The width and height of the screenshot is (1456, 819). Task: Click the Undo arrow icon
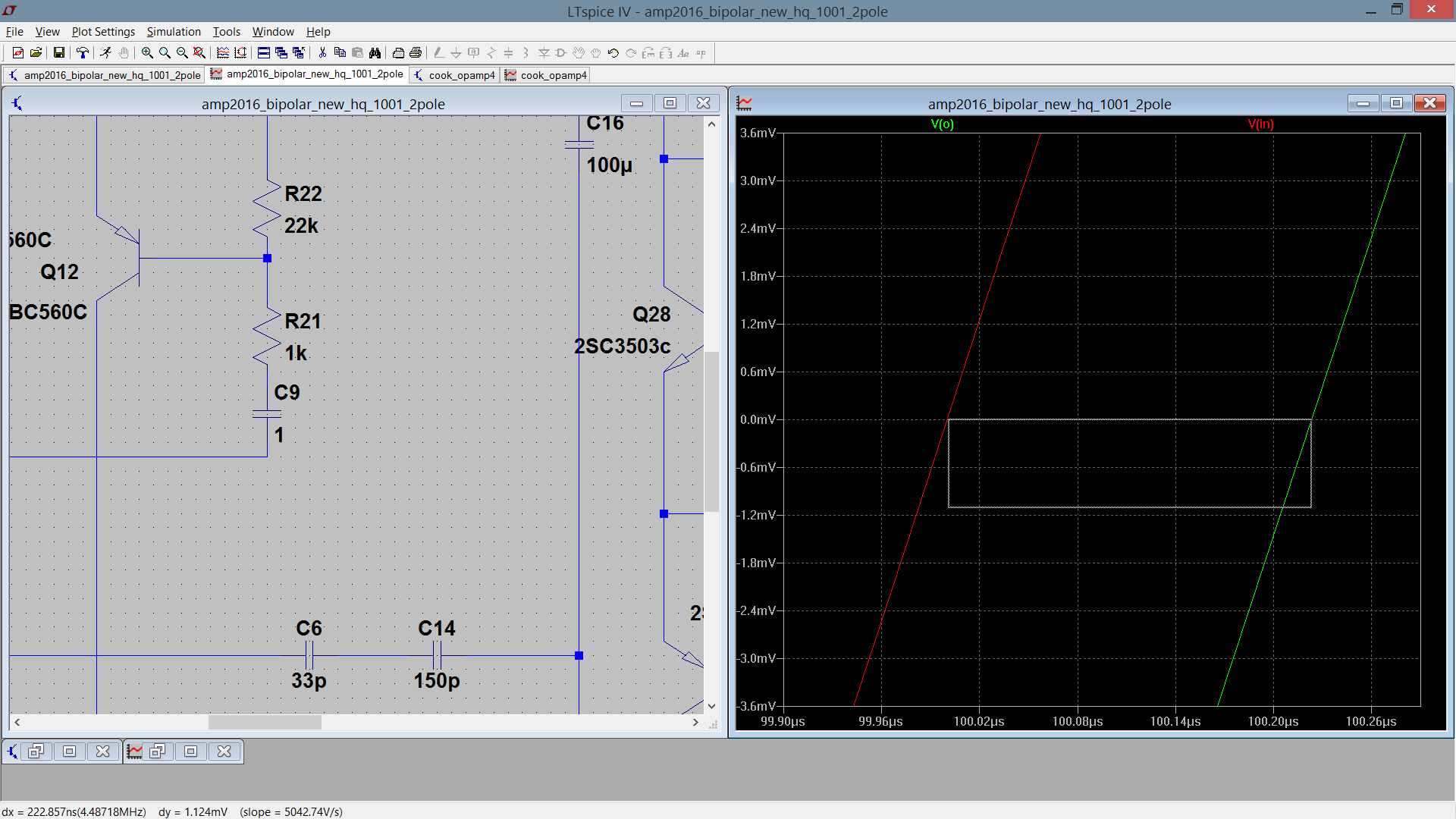click(x=613, y=52)
